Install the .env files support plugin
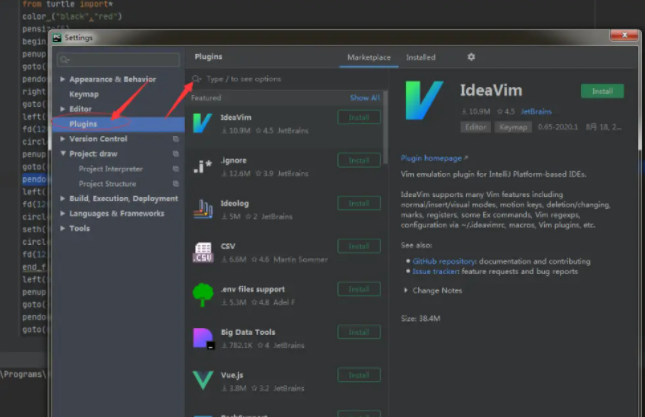Screen dimensions: 645x417 click(359, 290)
